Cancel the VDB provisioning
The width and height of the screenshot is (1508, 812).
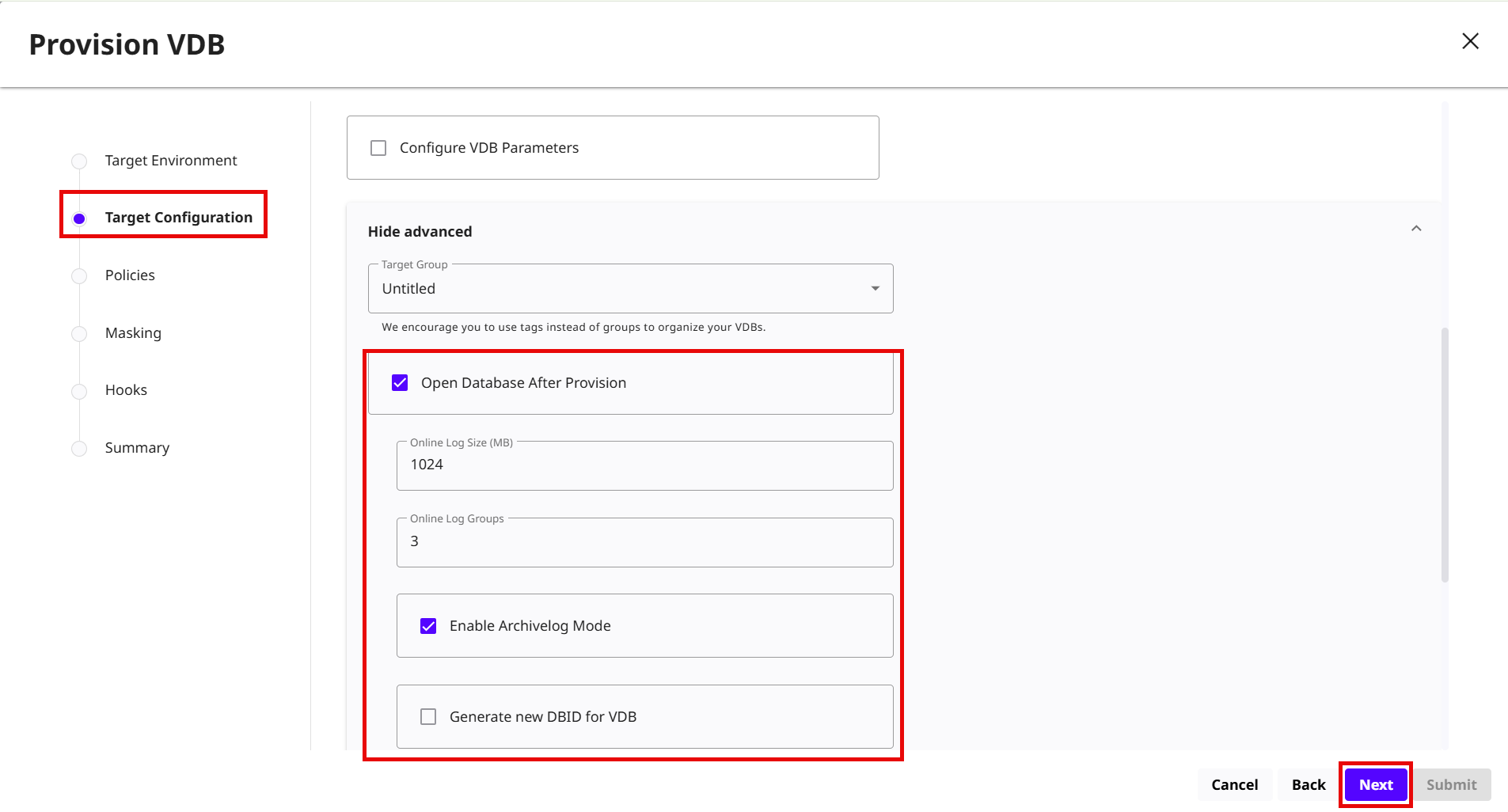(x=1235, y=785)
